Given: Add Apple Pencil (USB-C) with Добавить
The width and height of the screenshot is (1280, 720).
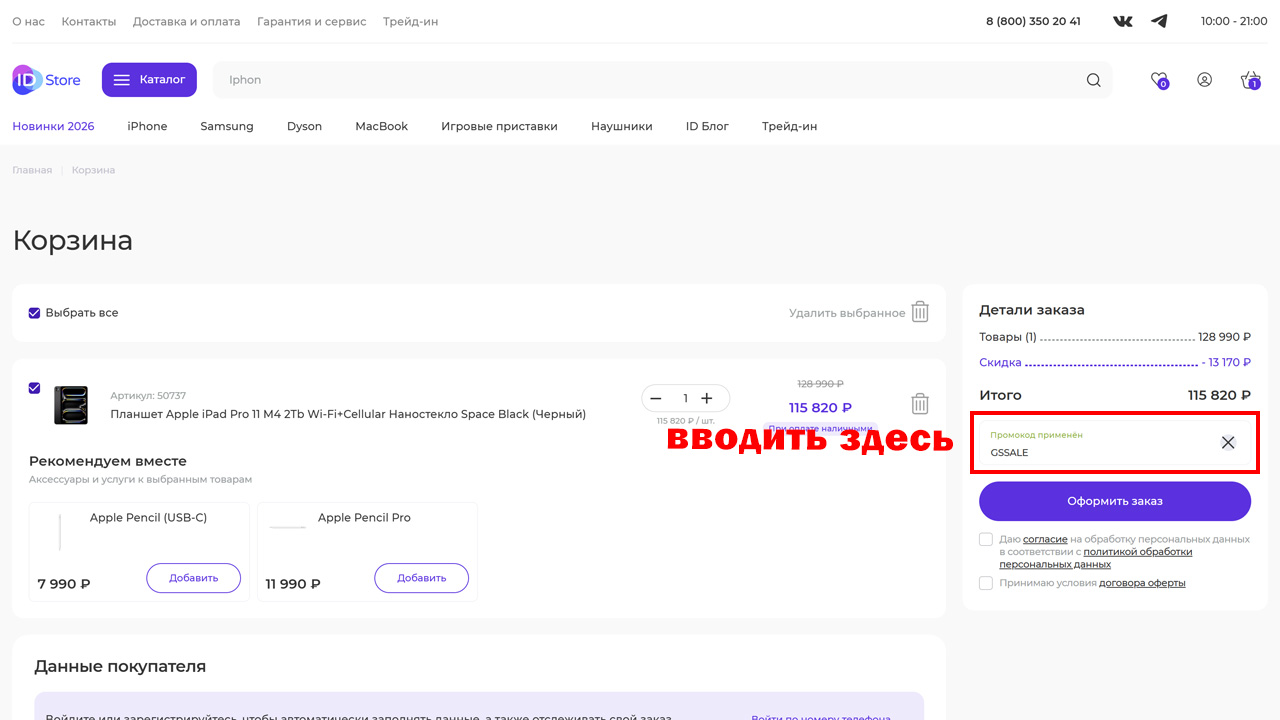Looking at the screenshot, I should click(193, 578).
